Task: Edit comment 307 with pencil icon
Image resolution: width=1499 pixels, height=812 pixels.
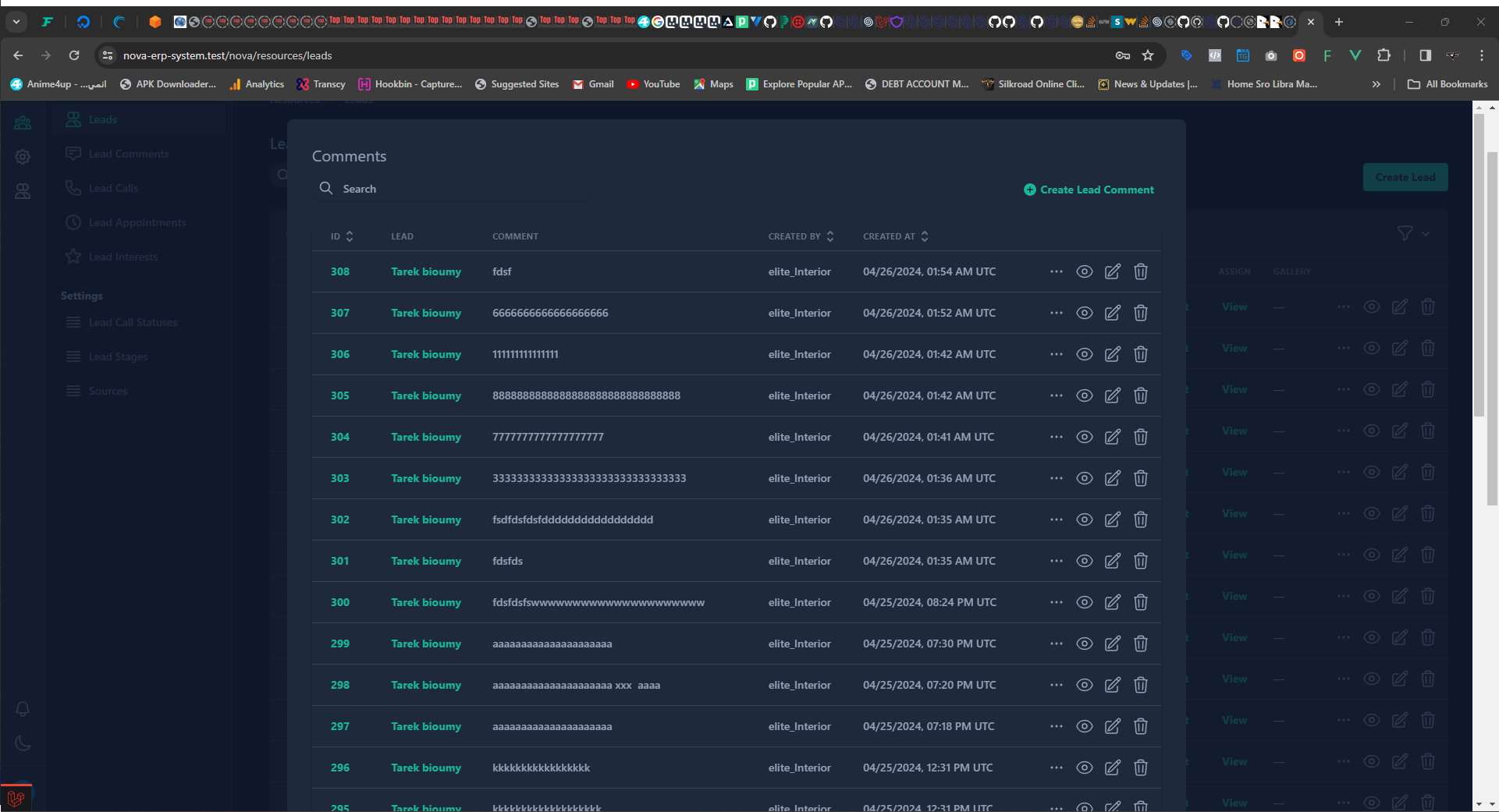Action: coord(1112,313)
